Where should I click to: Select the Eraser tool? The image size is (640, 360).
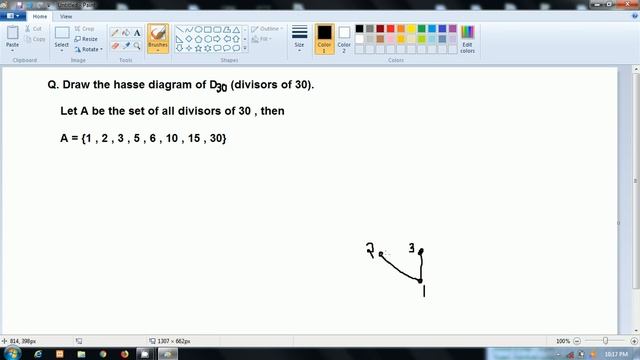coord(115,46)
